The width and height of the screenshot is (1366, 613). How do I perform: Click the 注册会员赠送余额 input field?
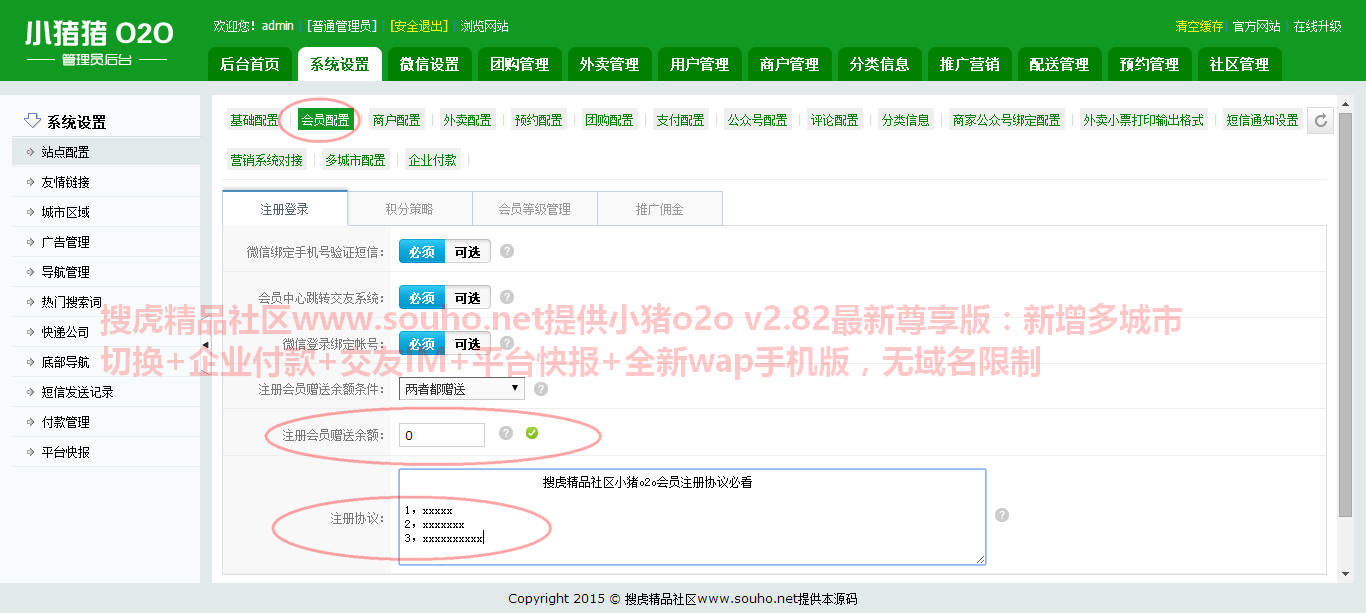pos(441,435)
